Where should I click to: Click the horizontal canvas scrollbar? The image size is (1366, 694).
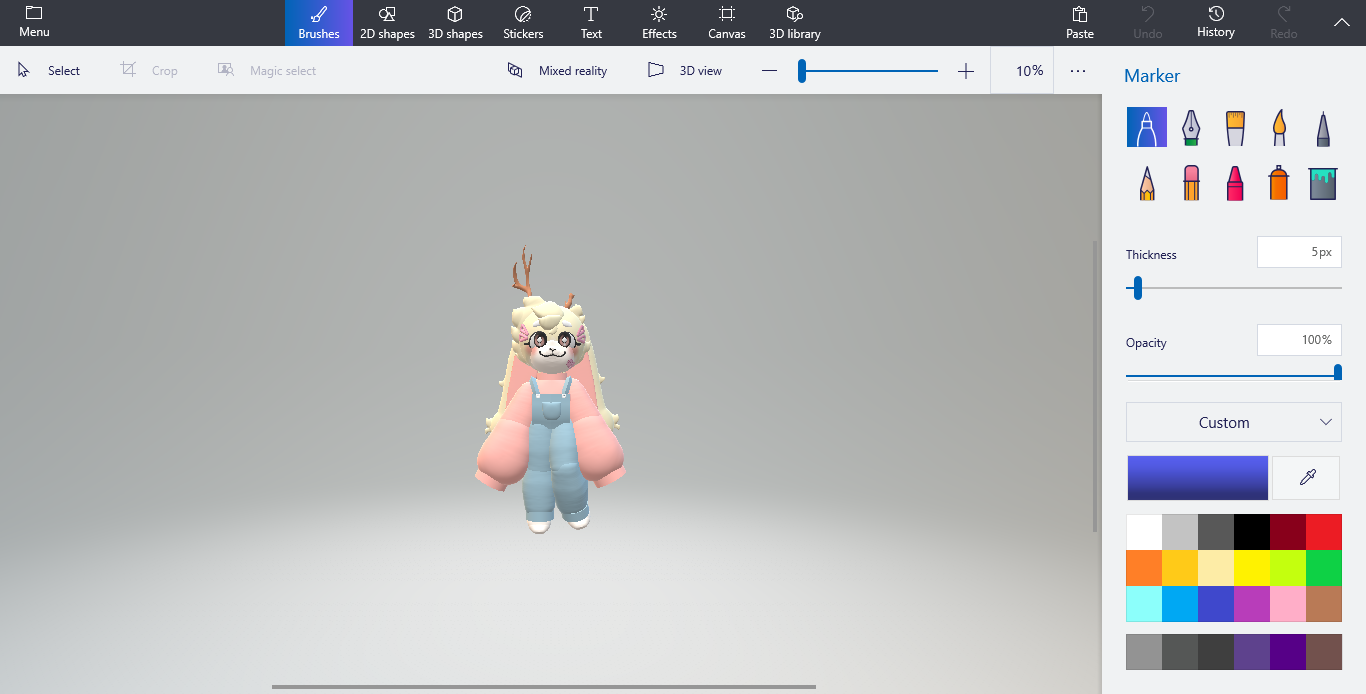click(543, 687)
